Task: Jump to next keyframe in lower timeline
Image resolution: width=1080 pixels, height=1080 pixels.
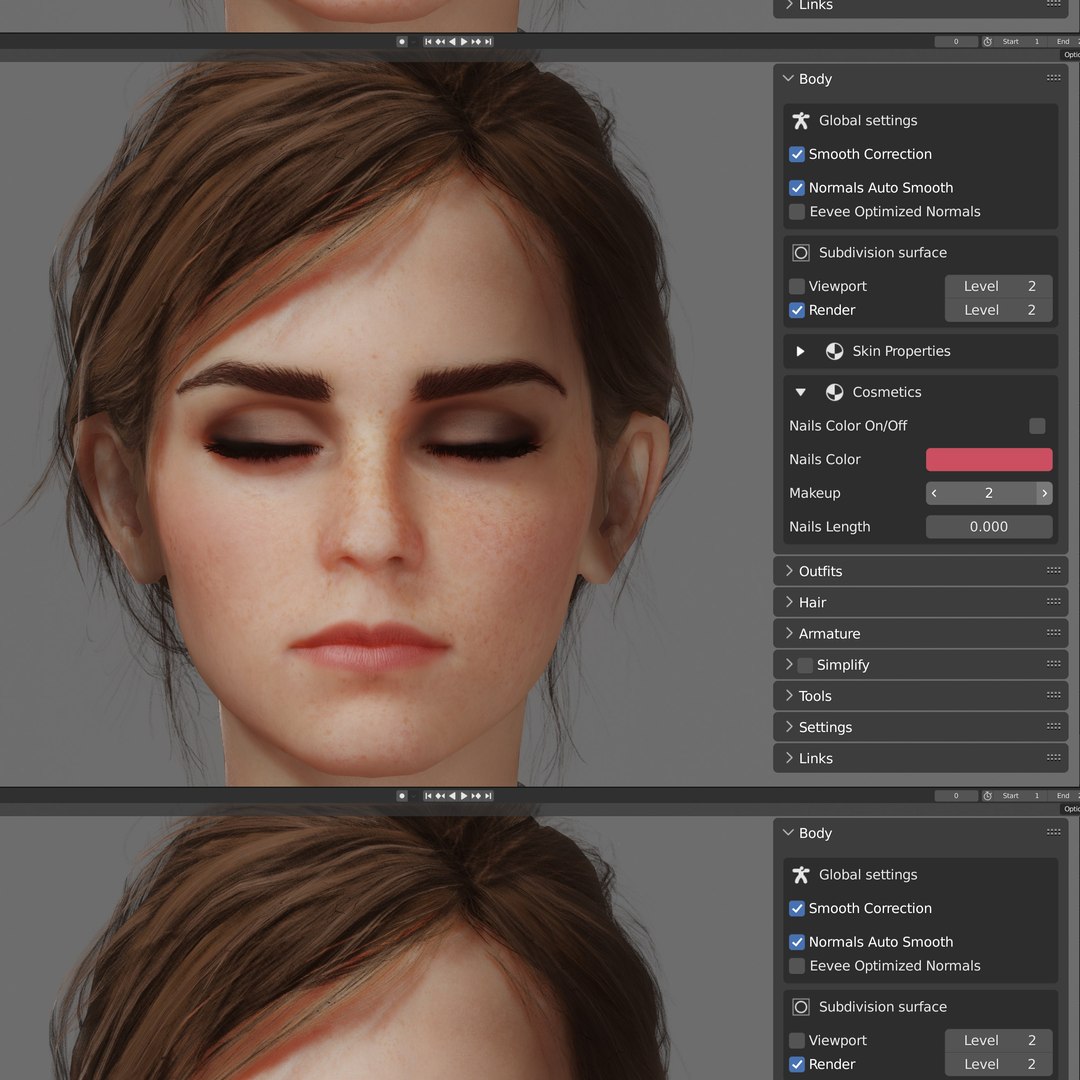Action: point(476,796)
